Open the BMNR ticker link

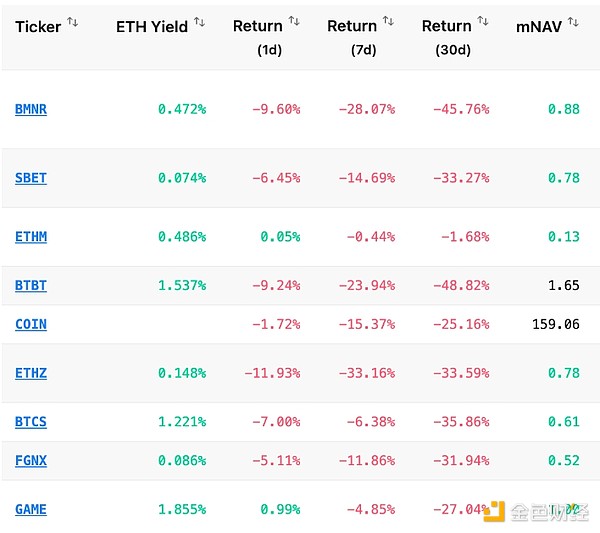[31, 109]
